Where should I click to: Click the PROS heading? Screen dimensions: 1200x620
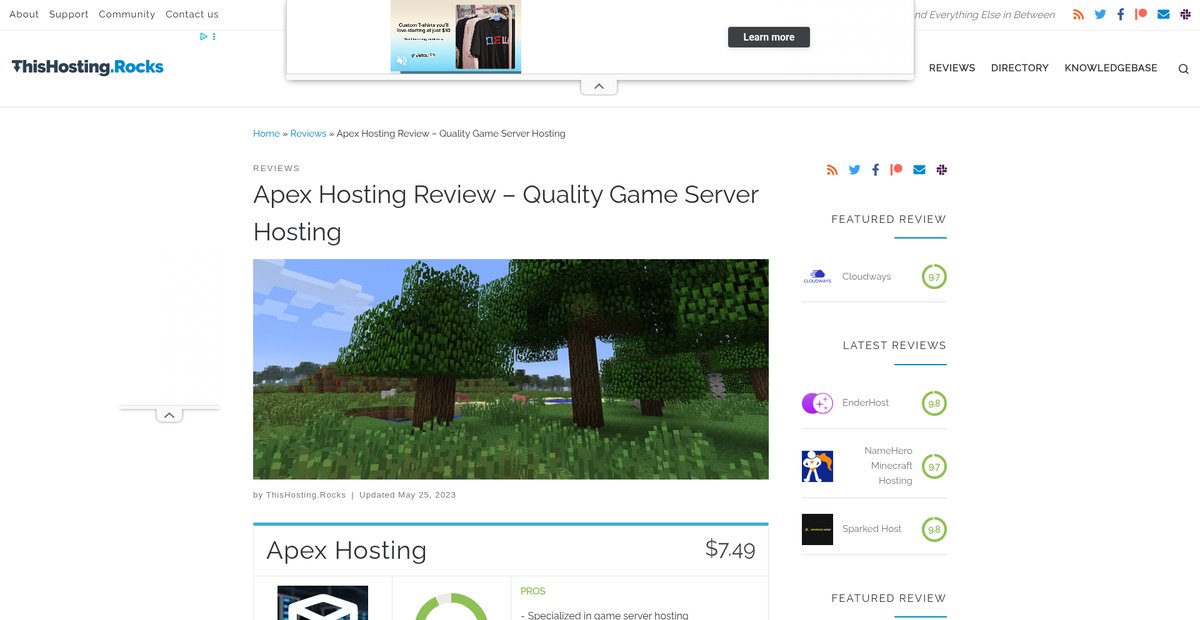point(533,591)
